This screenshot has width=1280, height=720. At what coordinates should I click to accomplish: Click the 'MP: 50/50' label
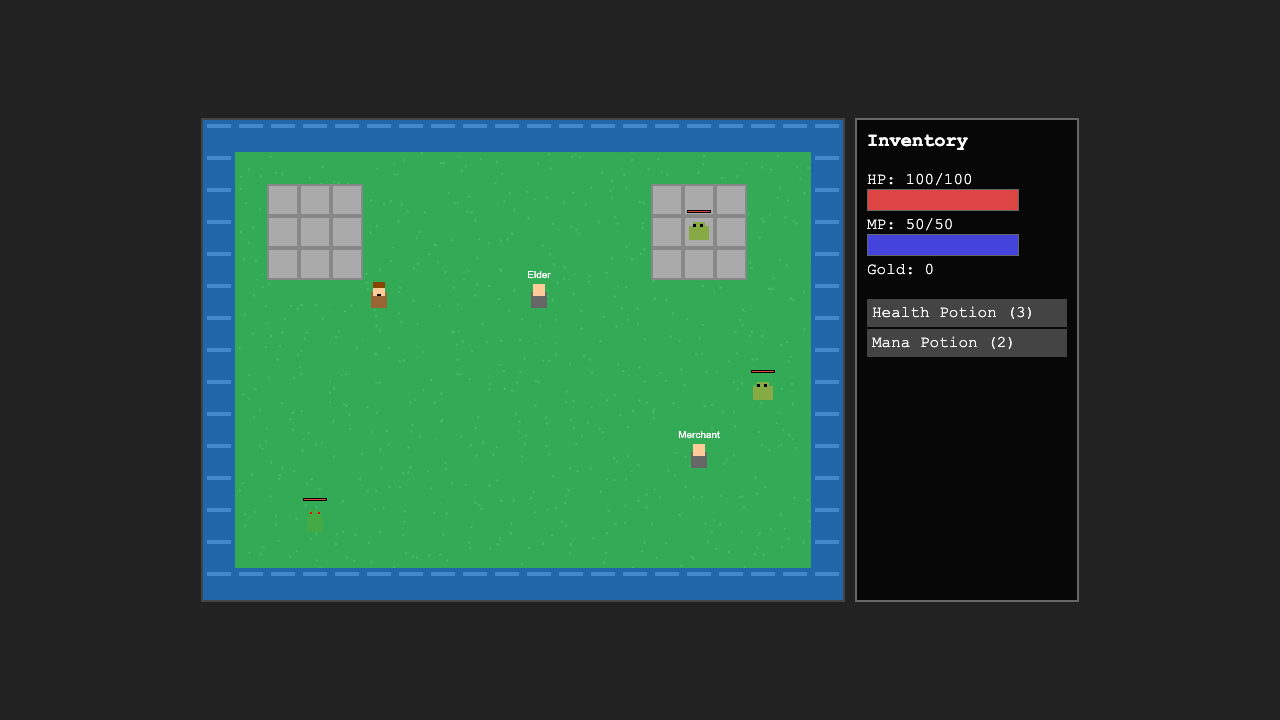point(910,225)
